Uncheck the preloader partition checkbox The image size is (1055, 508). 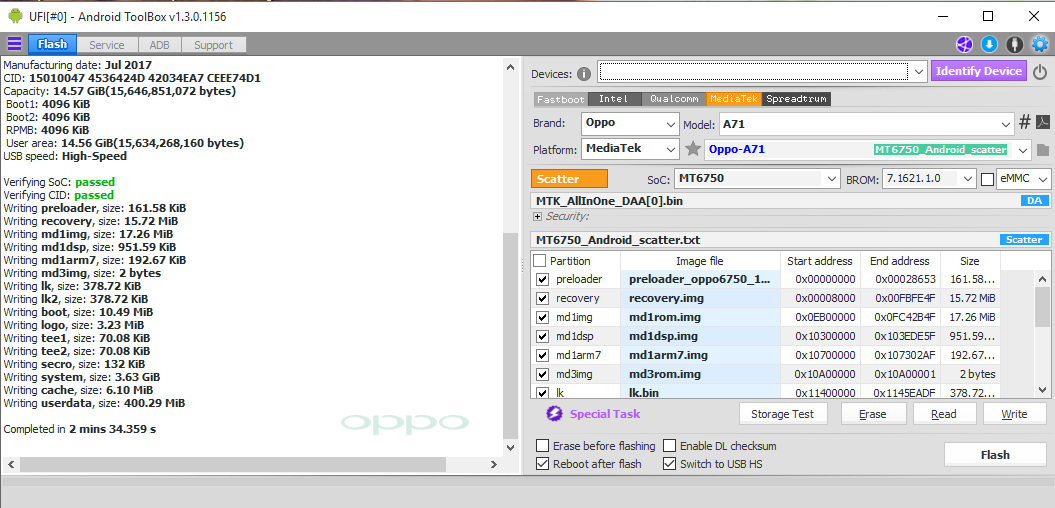coord(542,279)
